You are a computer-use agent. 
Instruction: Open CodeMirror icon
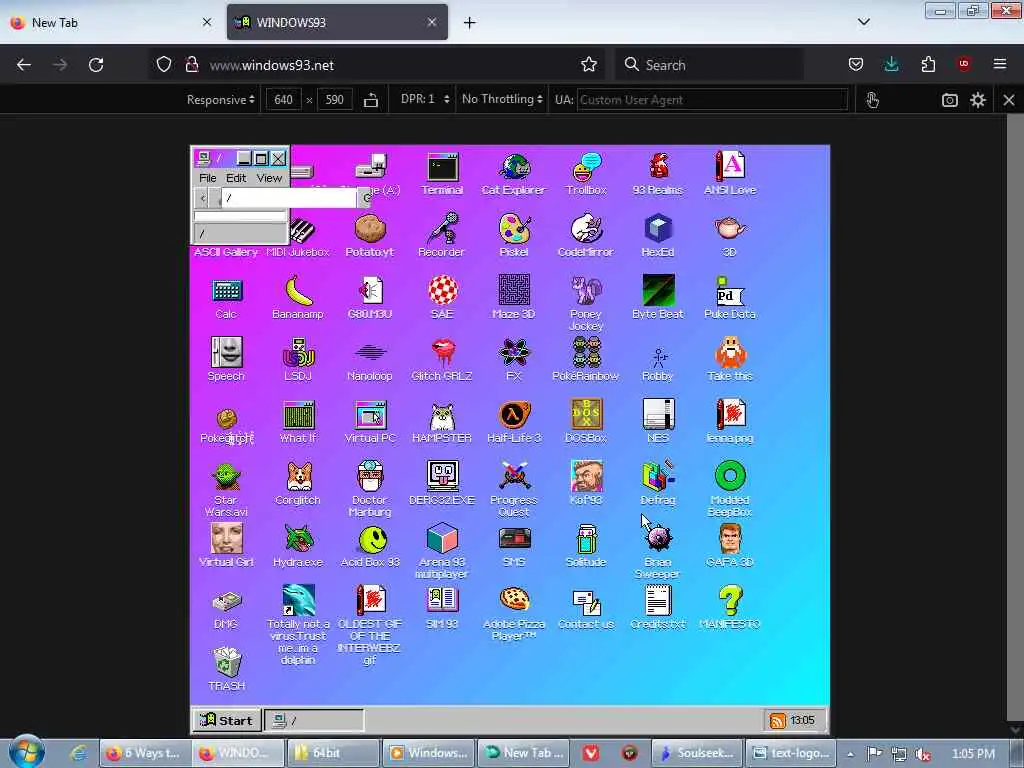586,236
